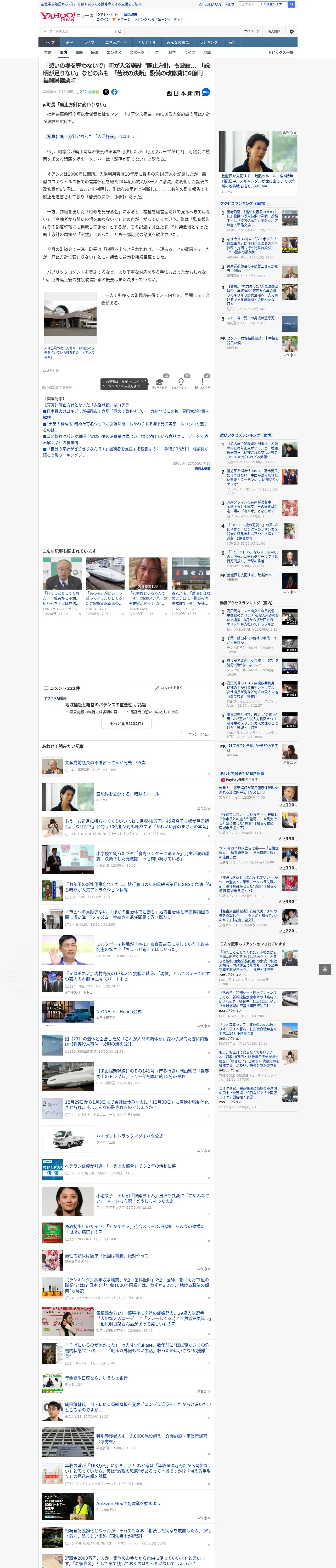Select the スポーツ category tab
Image resolution: width=336 pixels, height=1568 pixels.
click(x=137, y=52)
